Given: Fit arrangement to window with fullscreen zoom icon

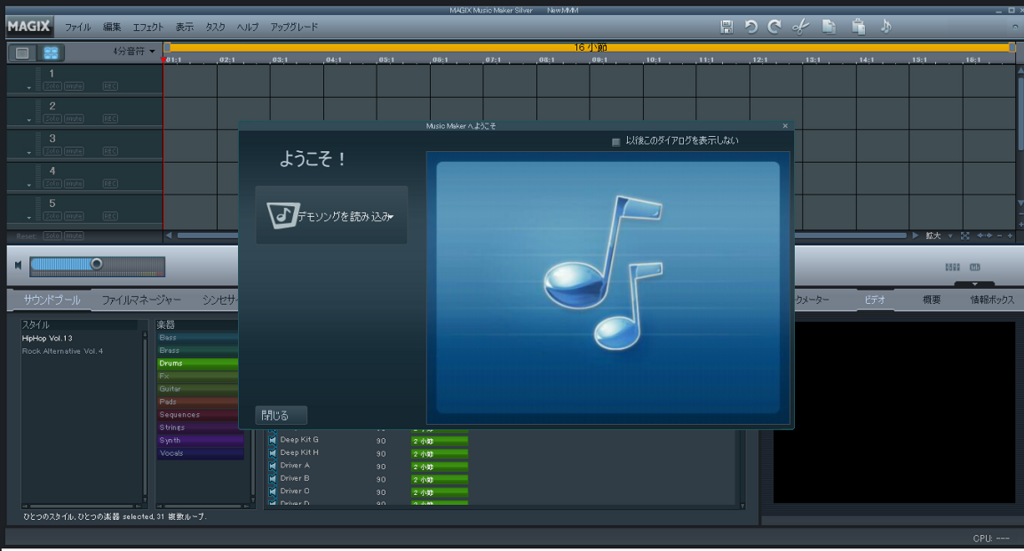Looking at the screenshot, I should coord(965,236).
